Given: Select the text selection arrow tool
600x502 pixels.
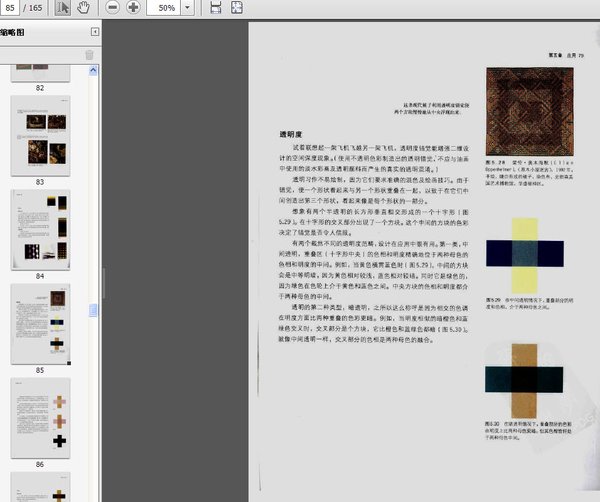Looking at the screenshot, I should click(x=63, y=8).
